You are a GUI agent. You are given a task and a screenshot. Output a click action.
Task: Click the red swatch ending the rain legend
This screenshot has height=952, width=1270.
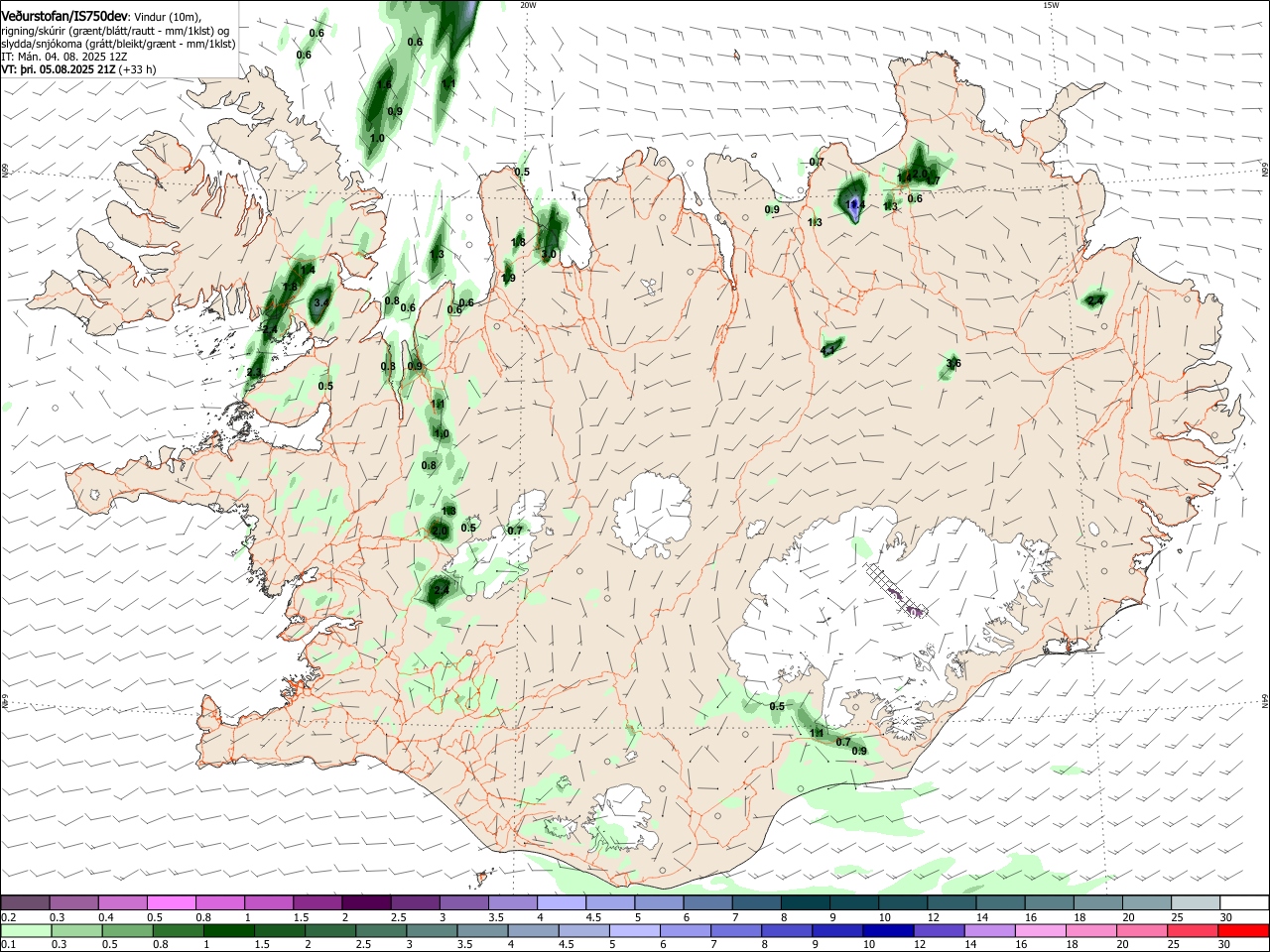(x=1243, y=930)
